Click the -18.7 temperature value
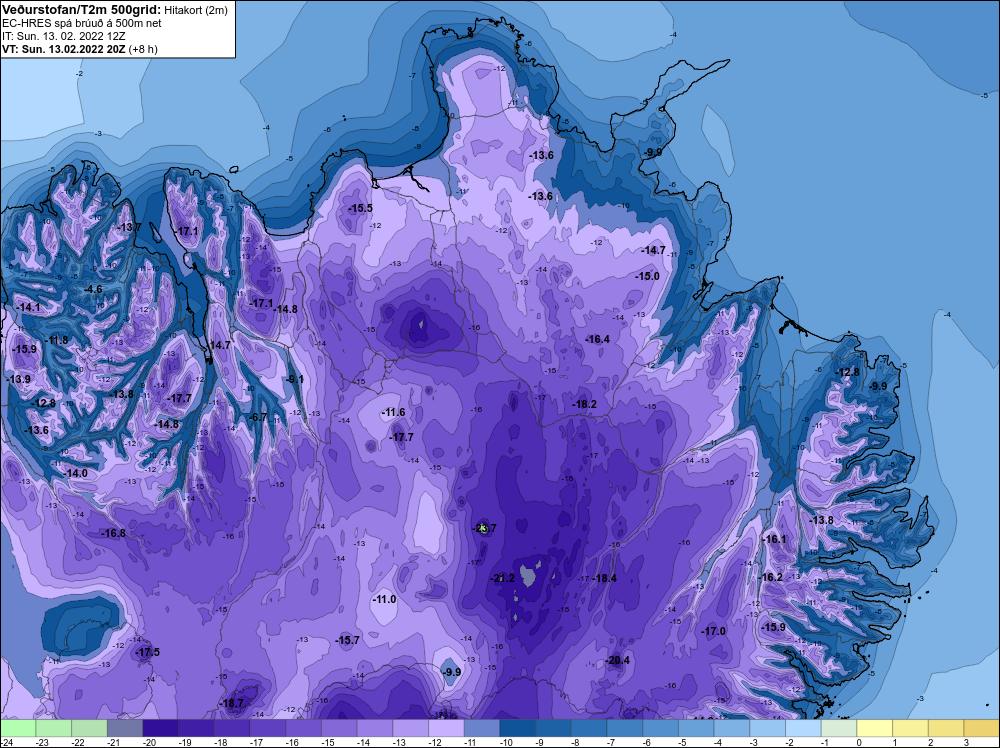Viewport: 1000px width, 748px height. 232,703
